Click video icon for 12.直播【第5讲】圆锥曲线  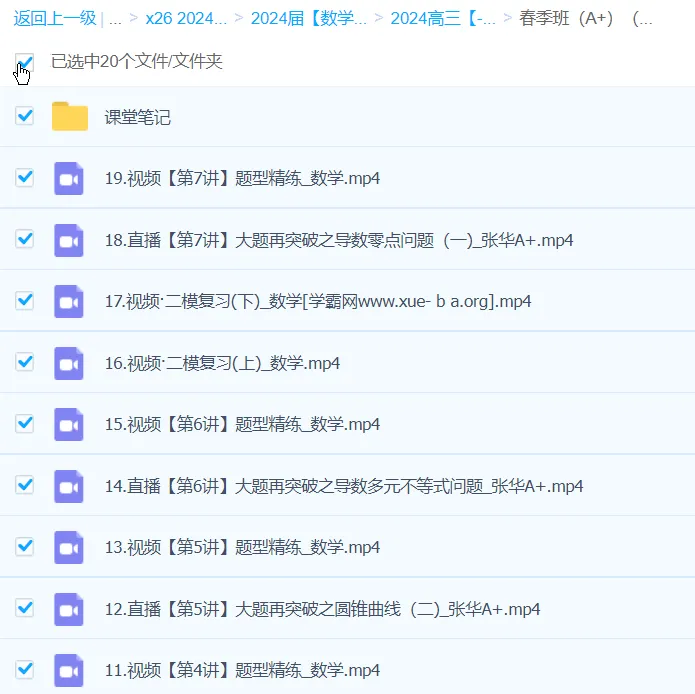69,609
